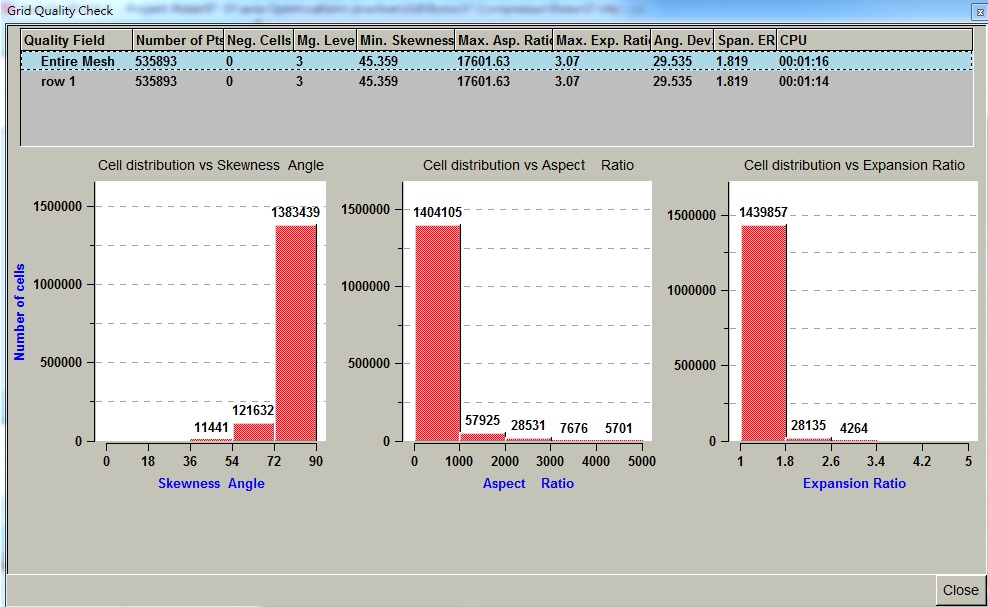
Task: Click the Neg. Cells column header
Action: [259, 40]
